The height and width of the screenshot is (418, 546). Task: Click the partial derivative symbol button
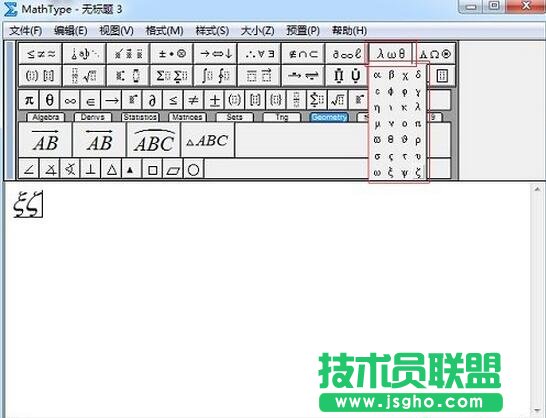tap(152, 101)
